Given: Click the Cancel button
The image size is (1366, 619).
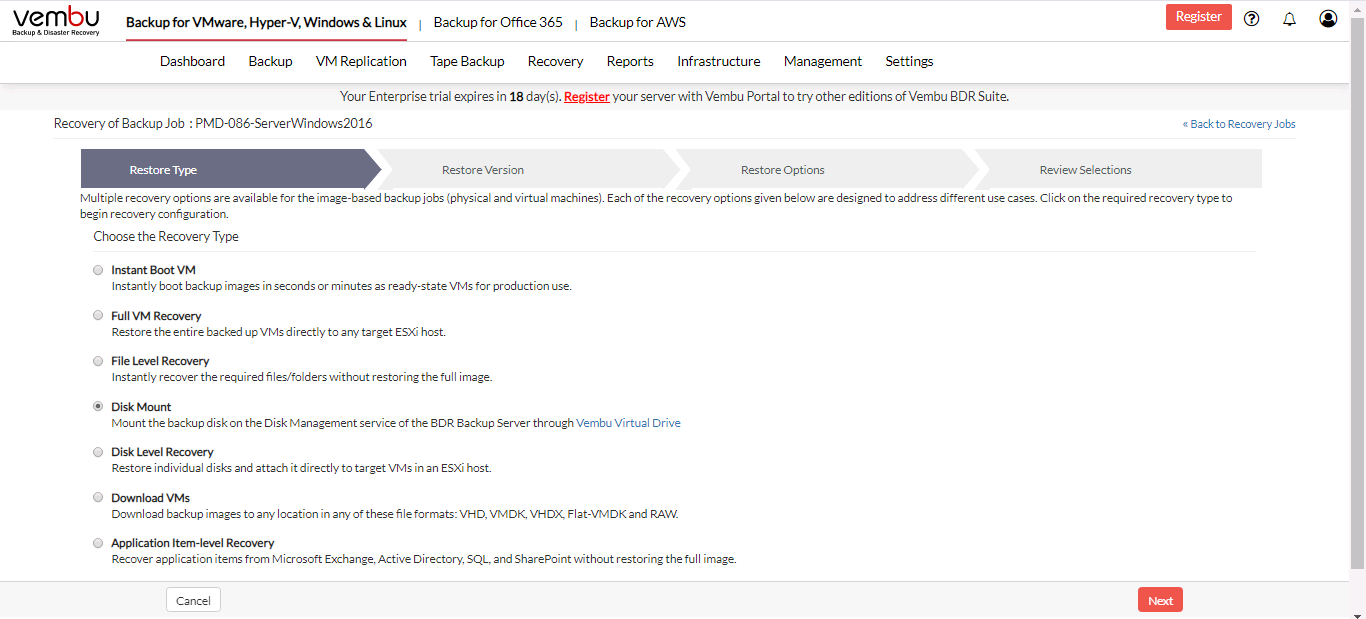Looking at the screenshot, I should pos(193,600).
